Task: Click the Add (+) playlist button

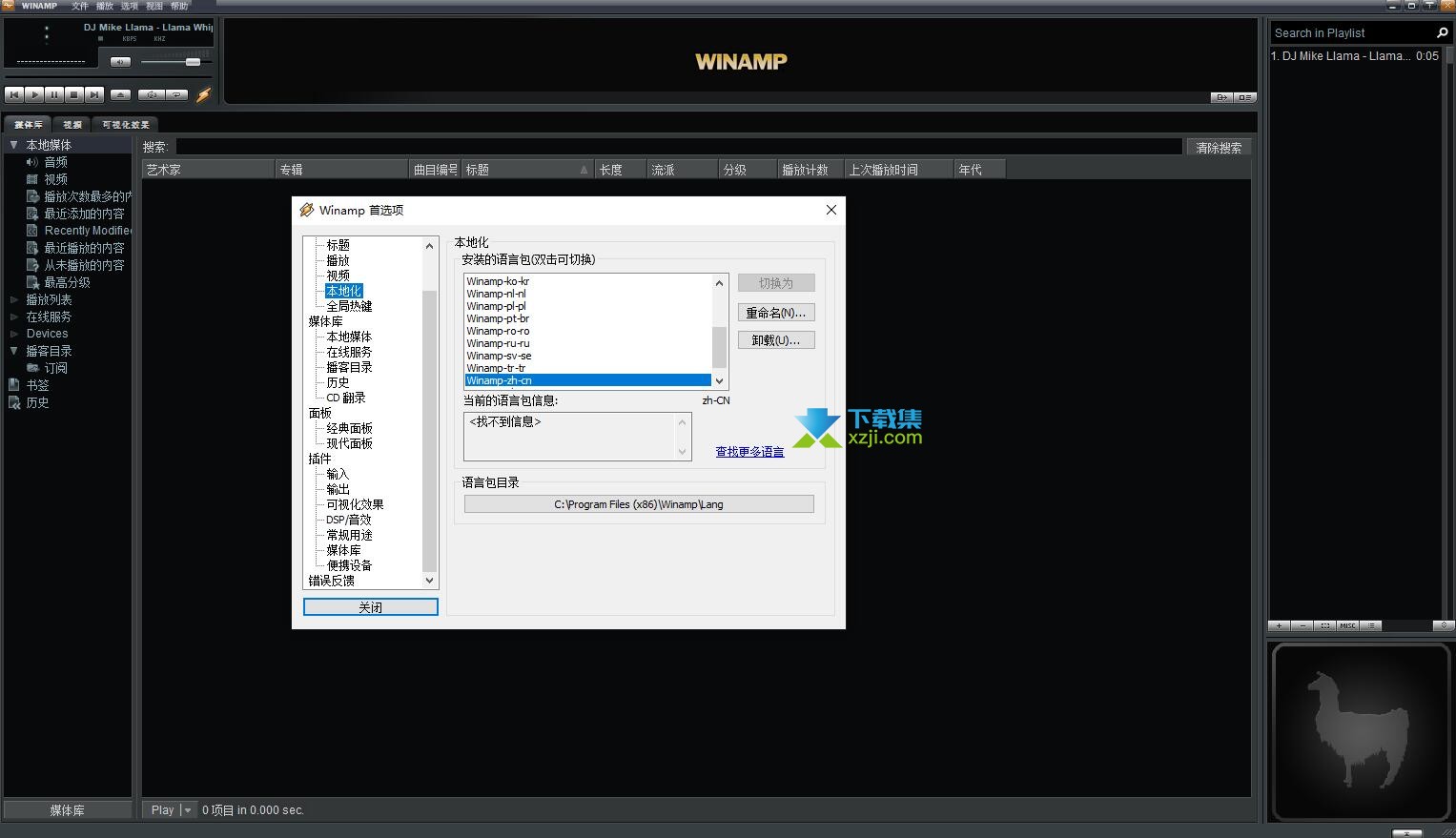Action: pos(1280,625)
